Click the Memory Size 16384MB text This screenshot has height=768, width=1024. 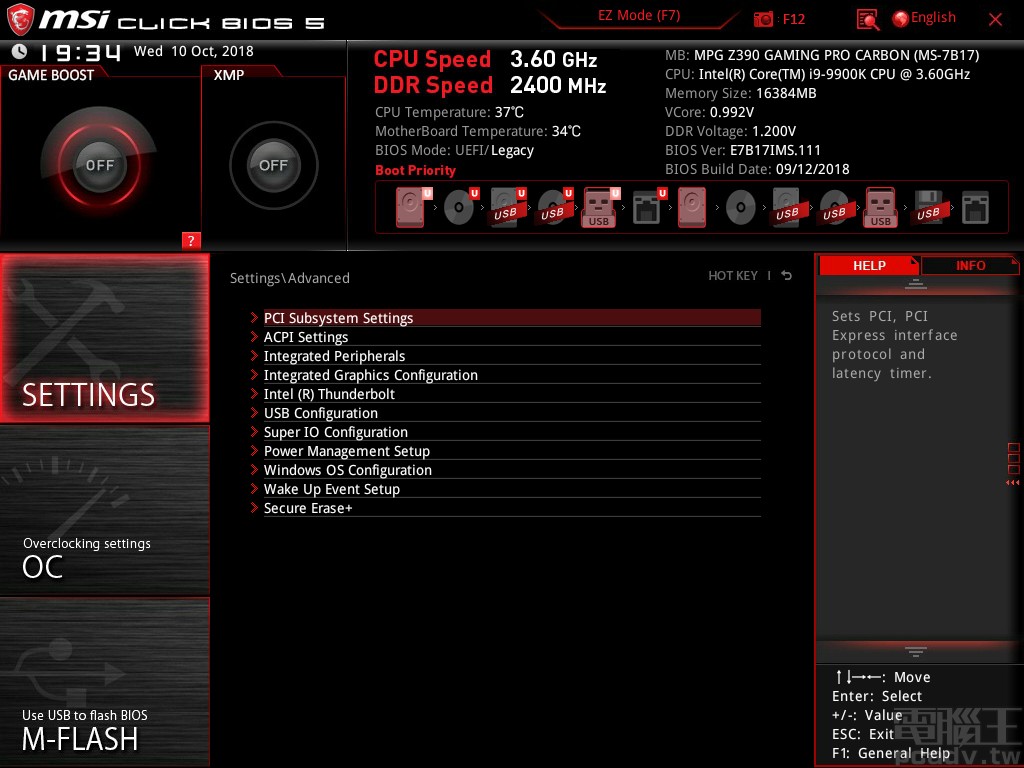pos(741,93)
